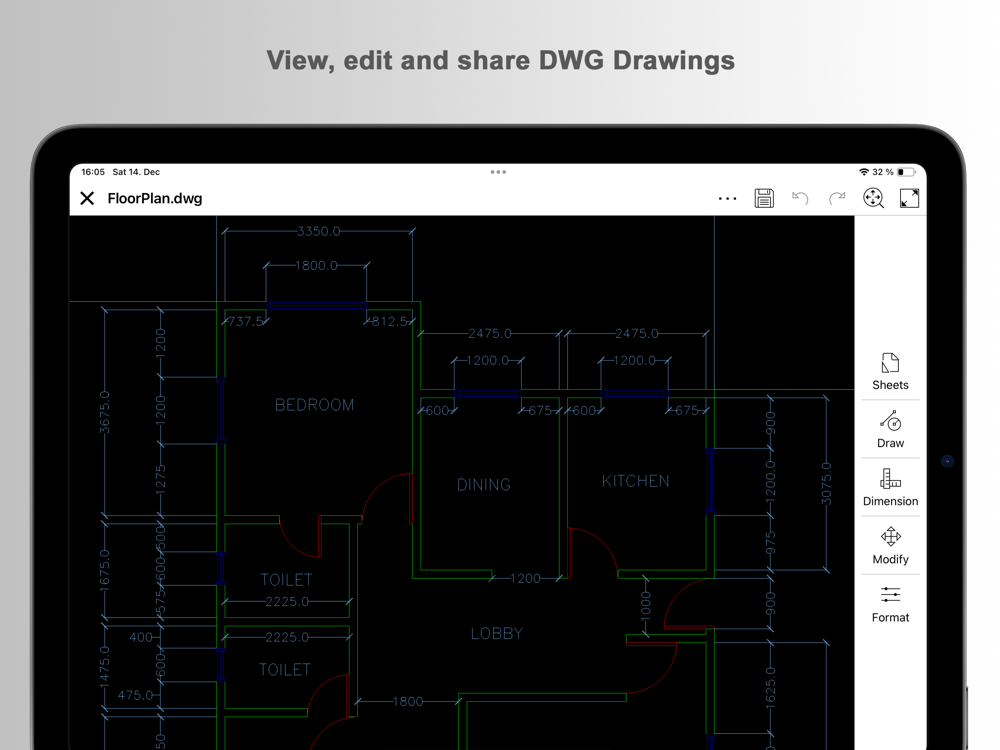Select the 812.5 dimension text

coord(390,321)
